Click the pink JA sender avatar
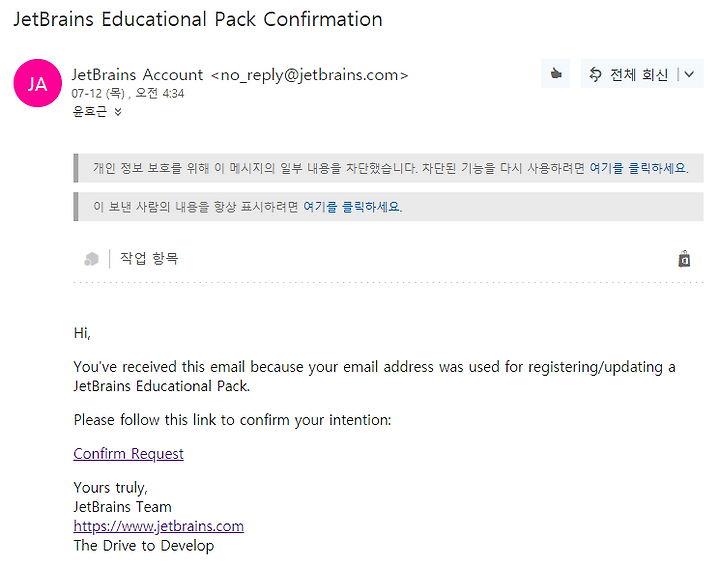720x566 pixels. pos(38,83)
